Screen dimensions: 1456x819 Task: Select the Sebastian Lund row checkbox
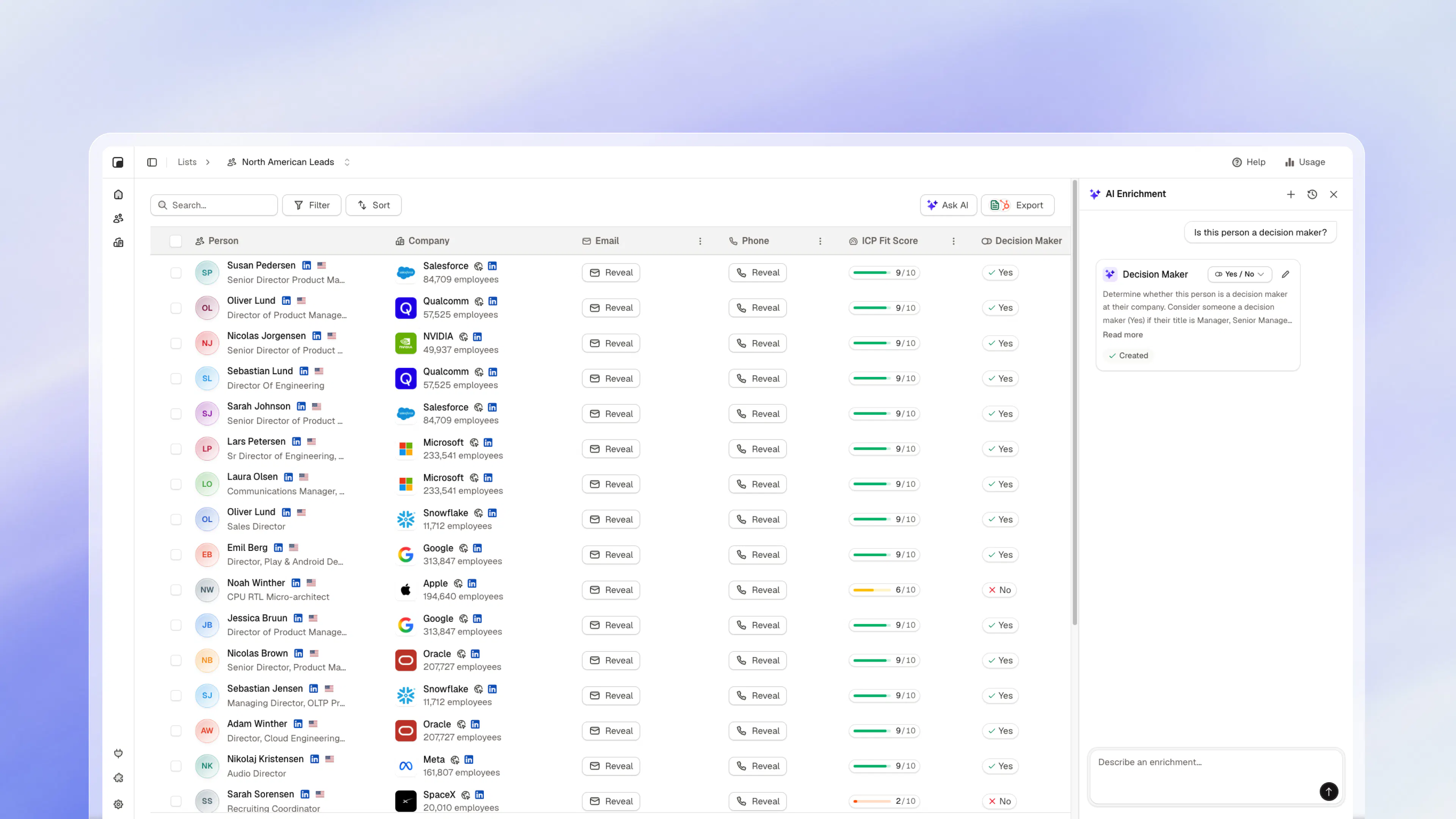pyautogui.click(x=176, y=379)
